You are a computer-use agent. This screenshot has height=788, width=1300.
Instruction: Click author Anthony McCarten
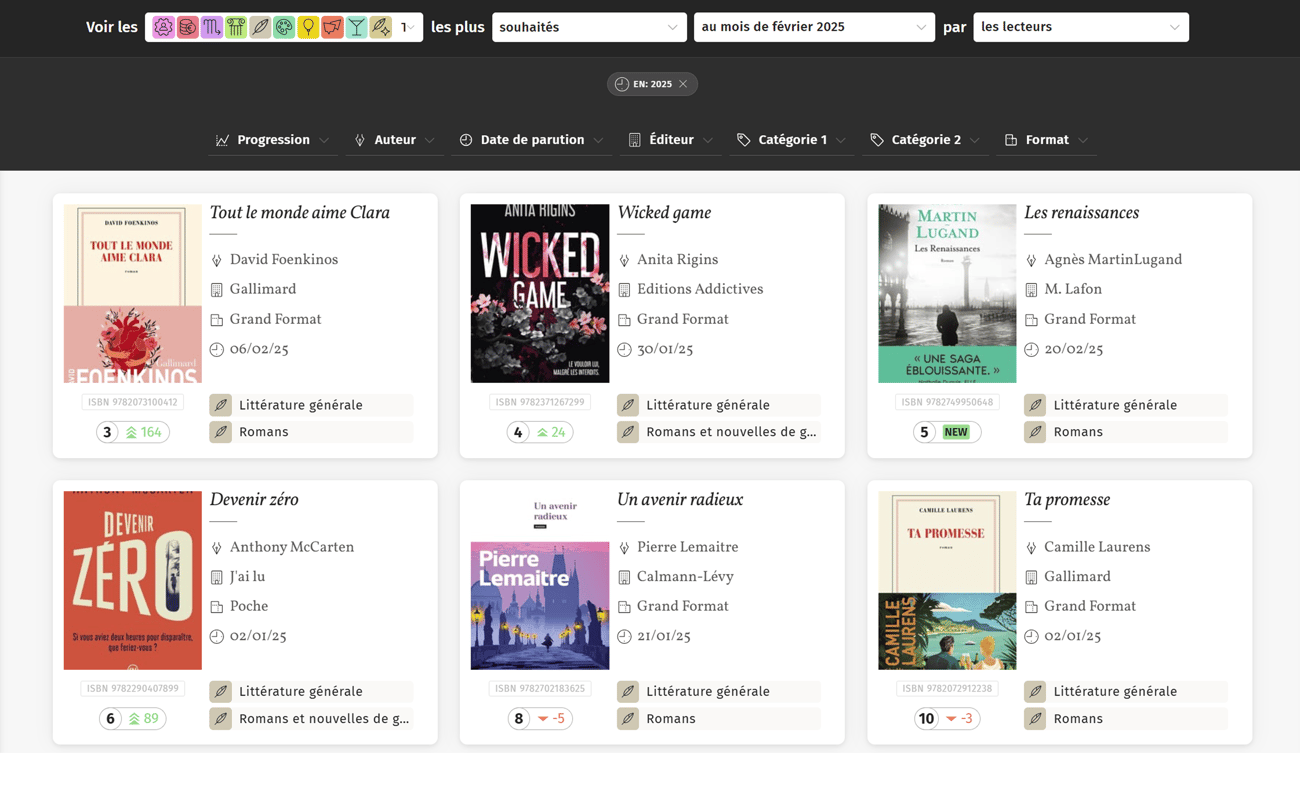click(292, 547)
